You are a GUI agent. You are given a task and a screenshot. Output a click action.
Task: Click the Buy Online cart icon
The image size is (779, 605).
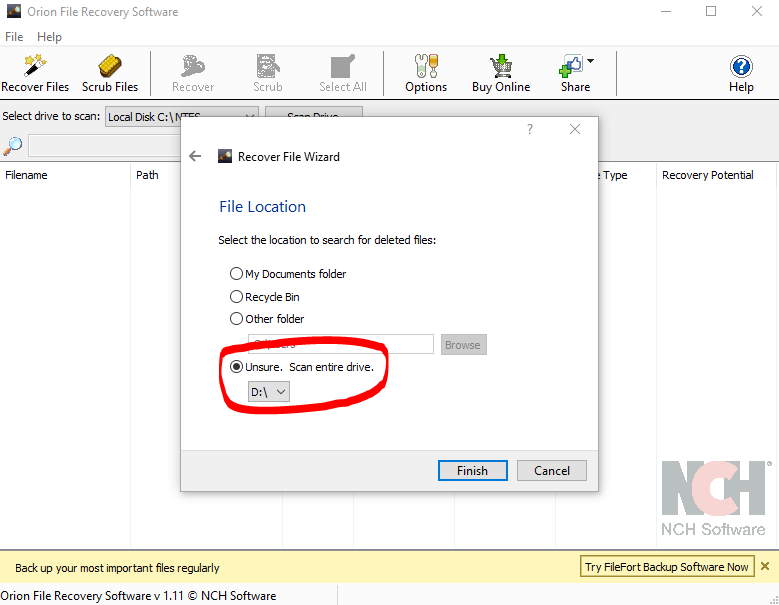point(501,74)
